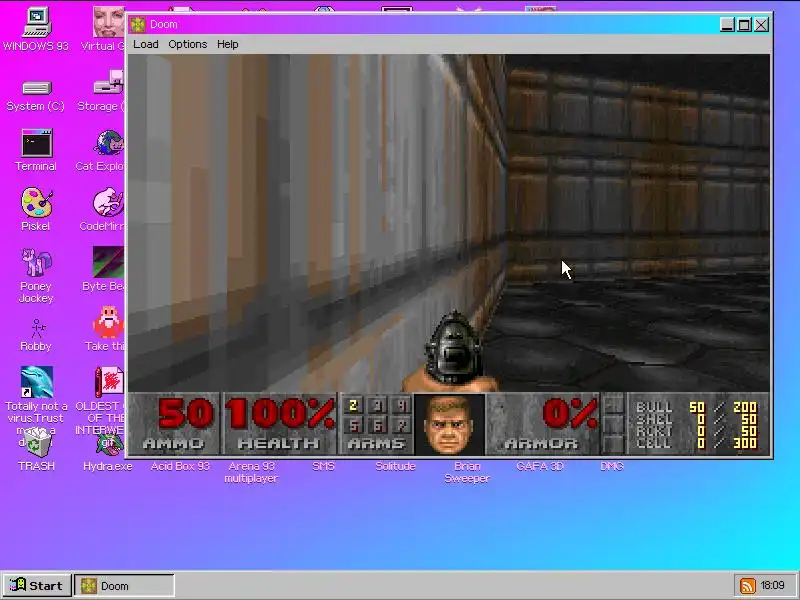Click the Doom title bar text
Viewport: 800px width, 600px height.
click(164, 24)
